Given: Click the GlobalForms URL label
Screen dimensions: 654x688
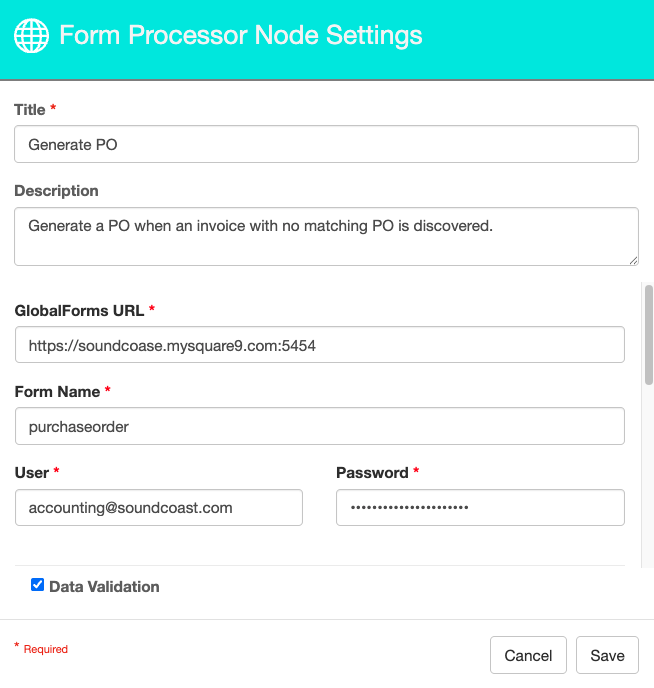Looking at the screenshot, I should click(x=79, y=310).
